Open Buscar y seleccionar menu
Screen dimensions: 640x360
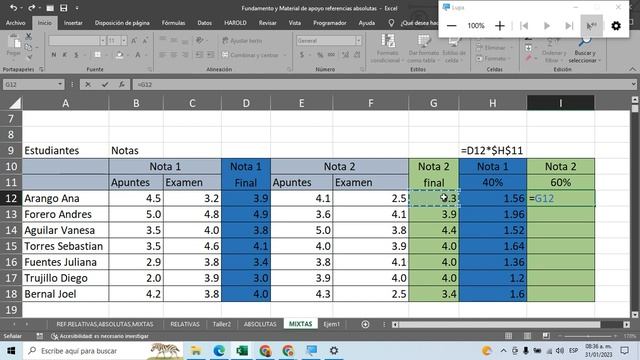point(584,51)
